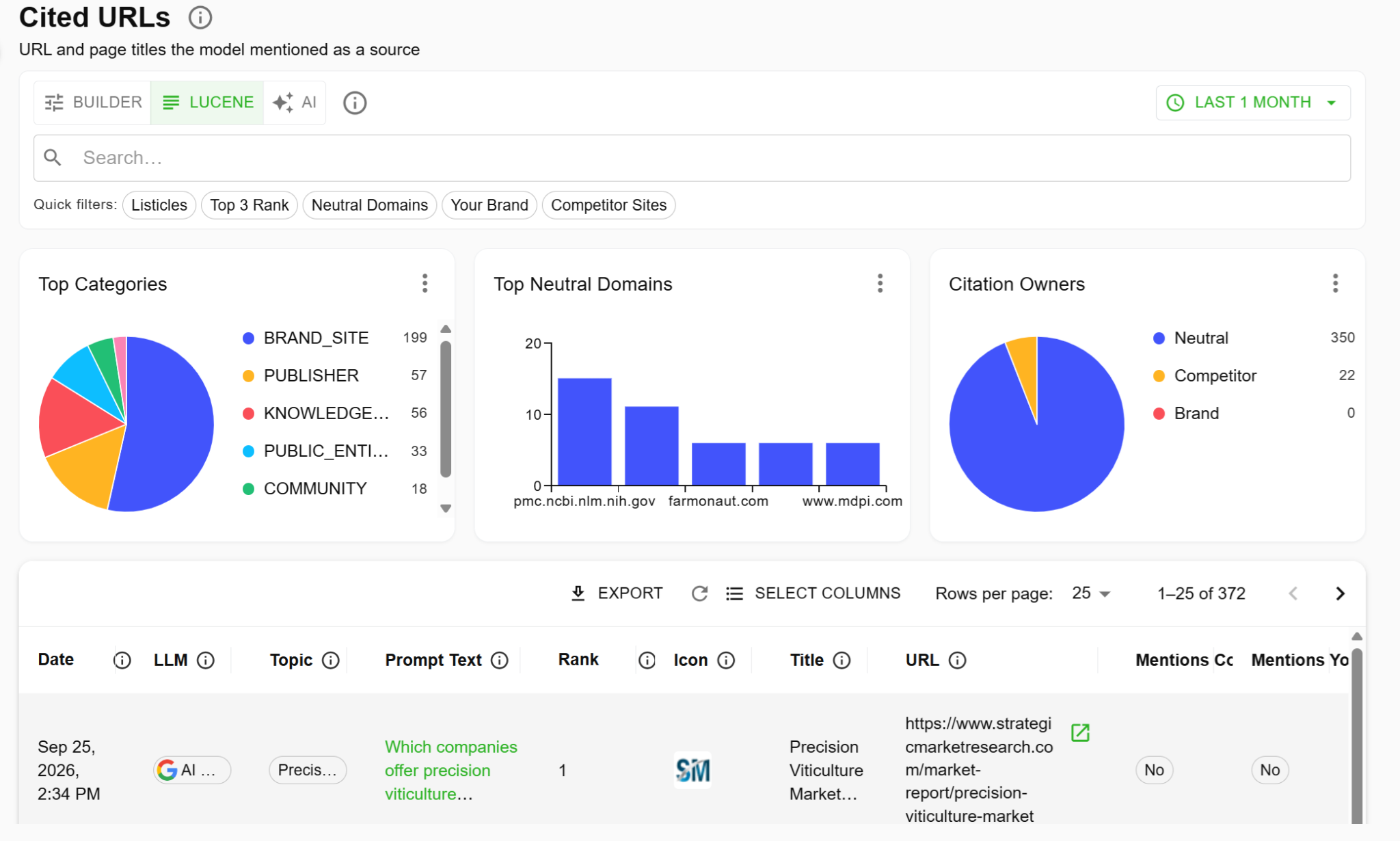Click the info icon beside Cited URLs heading

[x=200, y=18]
